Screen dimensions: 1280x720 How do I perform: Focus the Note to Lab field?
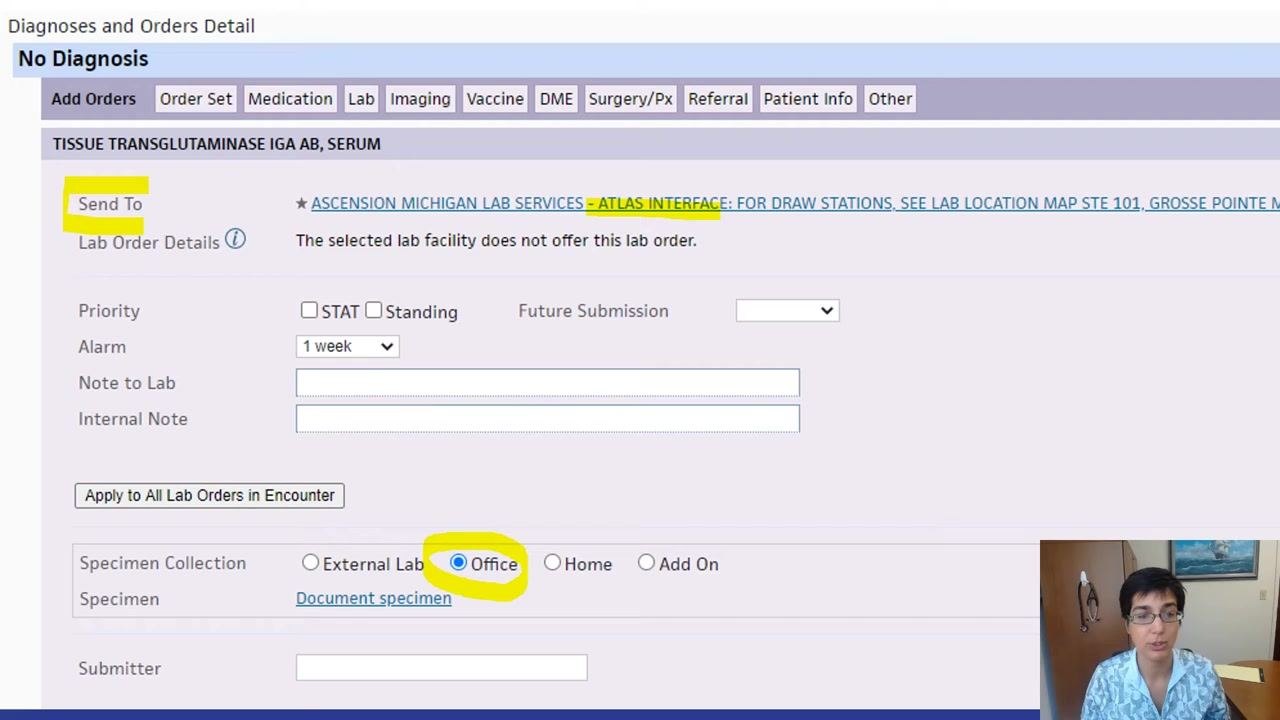547,383
